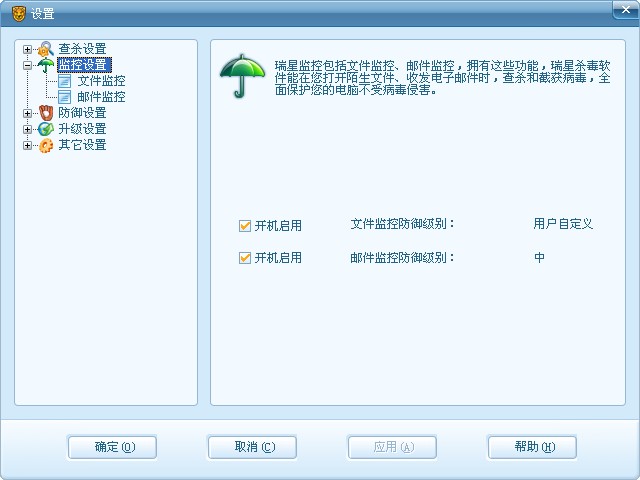This screenshot has width=640, height=480.
Task: Click the magnifier icon beside 查杀设置
Action: (46, 49)
